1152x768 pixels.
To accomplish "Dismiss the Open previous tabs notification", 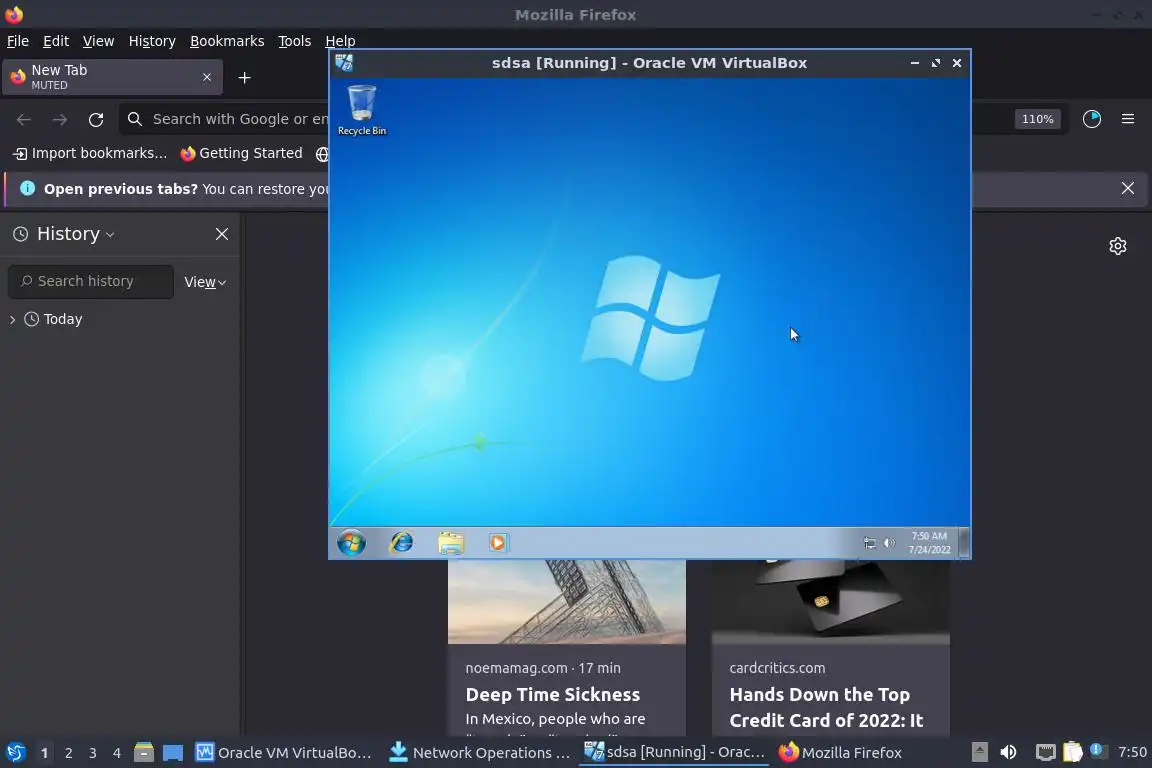I will (x=1128, y=188).
